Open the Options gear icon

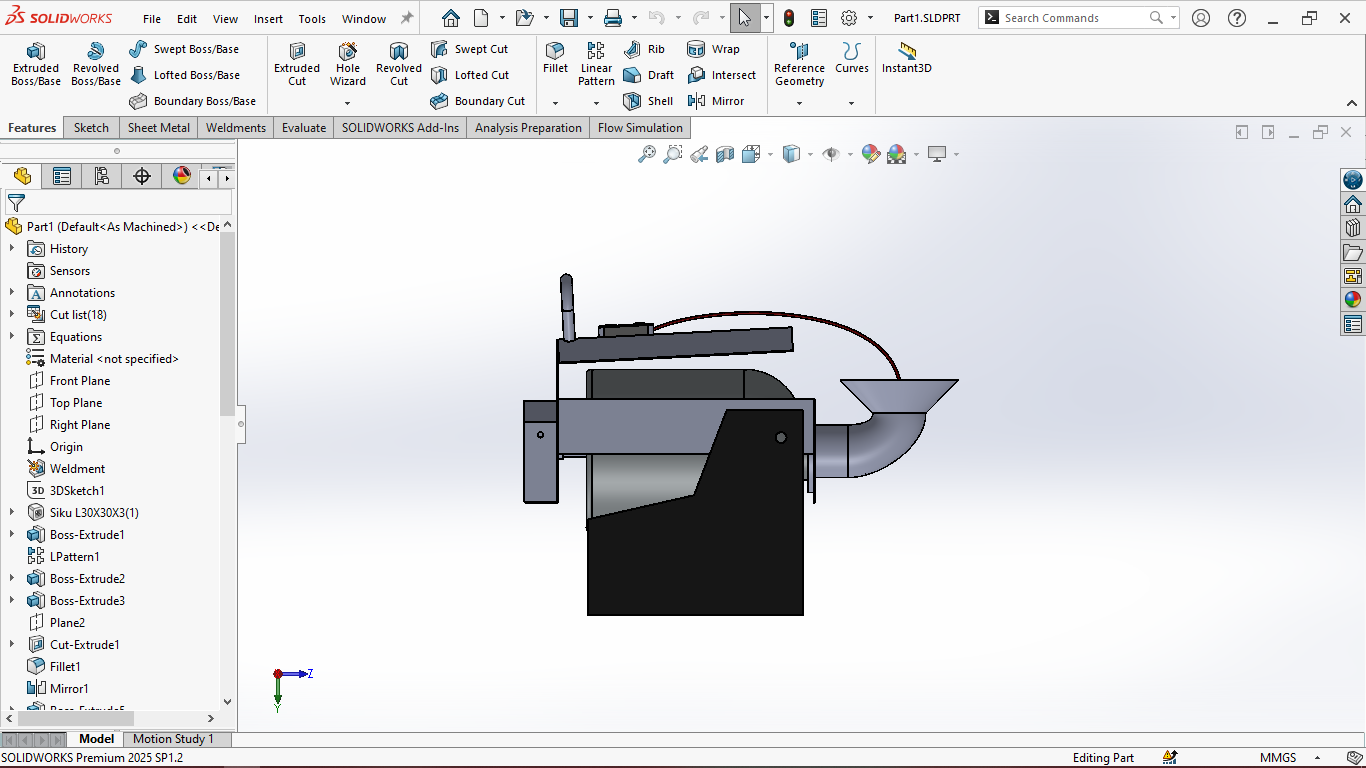click(849, 18)
